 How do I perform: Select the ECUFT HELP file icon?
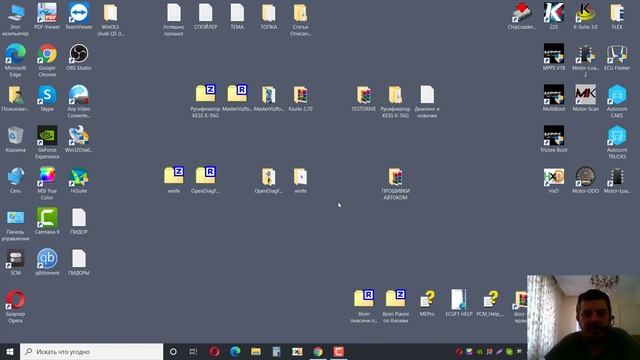(458, 300)
